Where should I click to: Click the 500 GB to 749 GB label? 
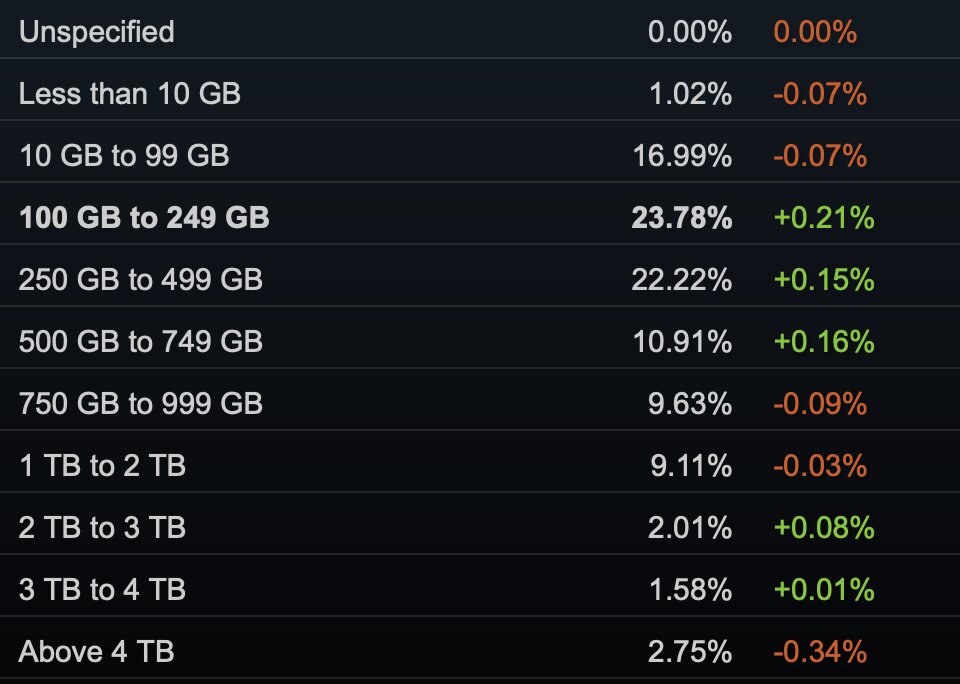[141, 341]
